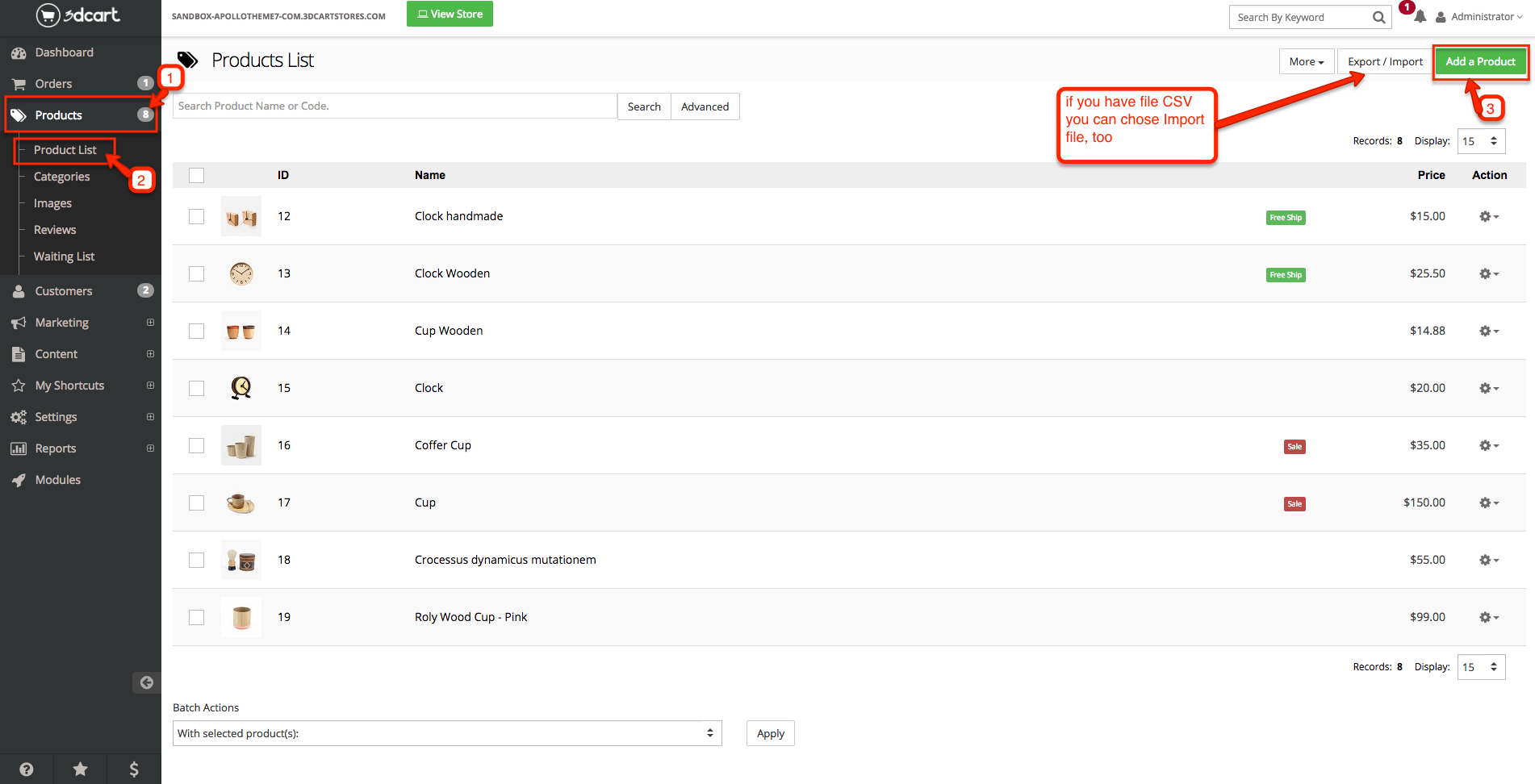Click the Dashboard gauge icon
The width and height of the screenshot is (1535, 784).
19,53
